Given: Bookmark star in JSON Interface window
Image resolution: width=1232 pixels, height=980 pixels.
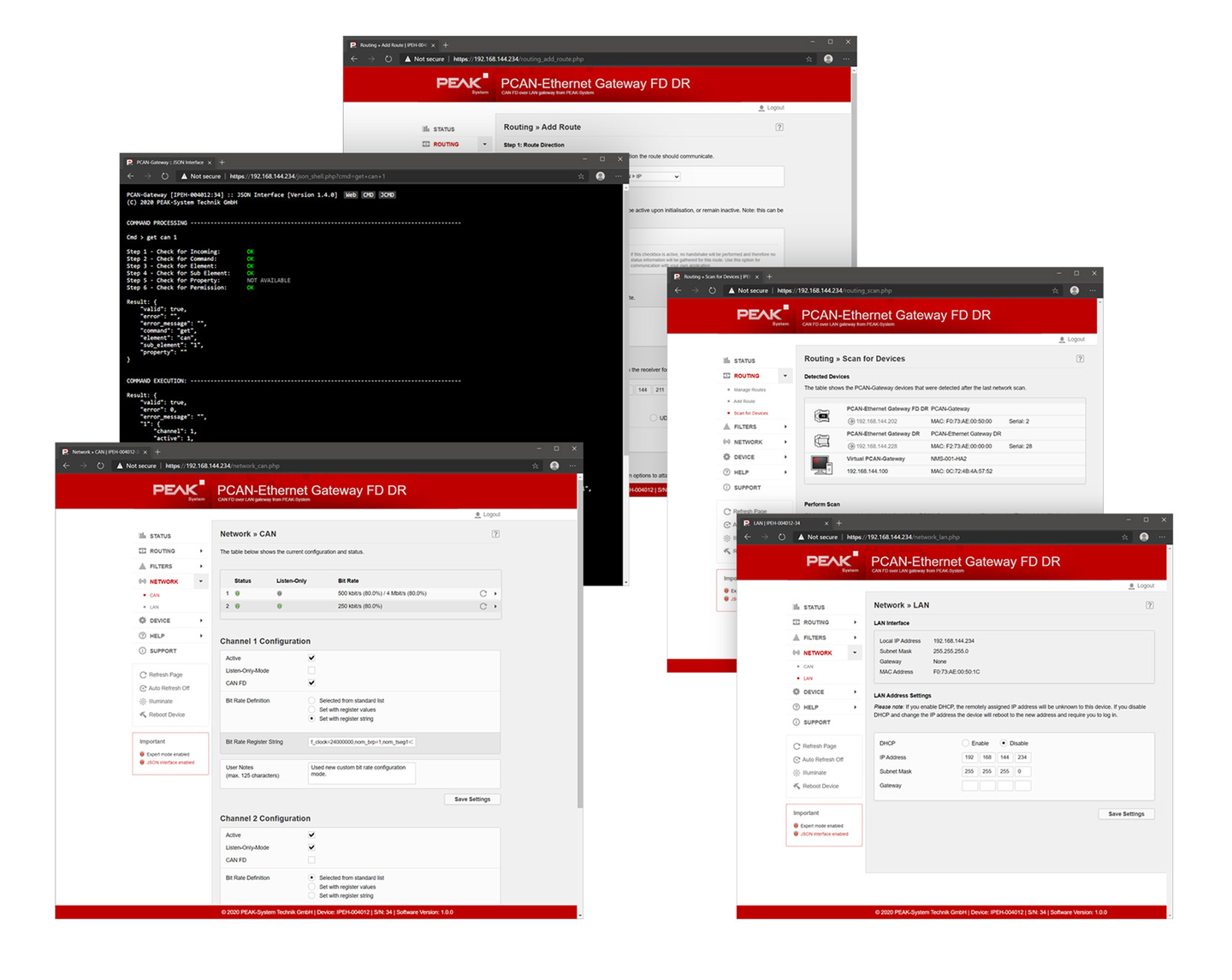Looking at the screenshot, I should pos(581,176).
